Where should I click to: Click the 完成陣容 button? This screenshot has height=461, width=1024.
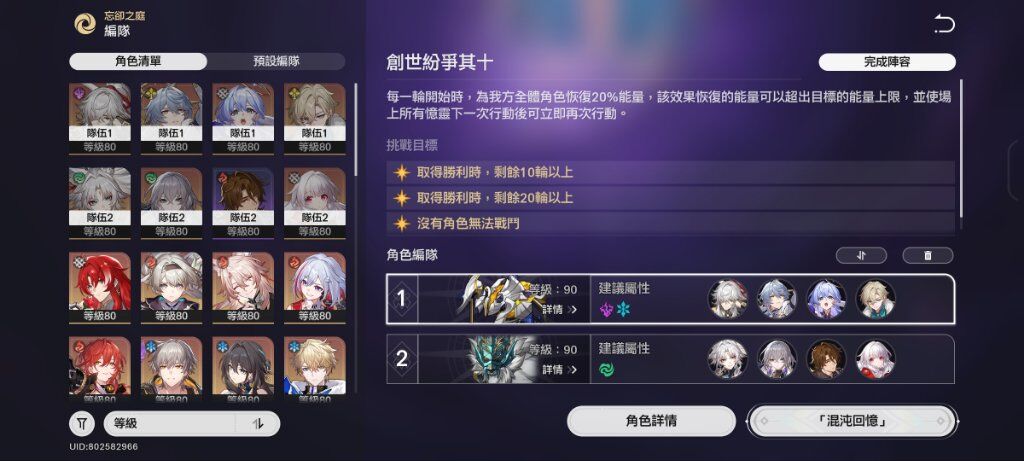(x=887, y=62)
